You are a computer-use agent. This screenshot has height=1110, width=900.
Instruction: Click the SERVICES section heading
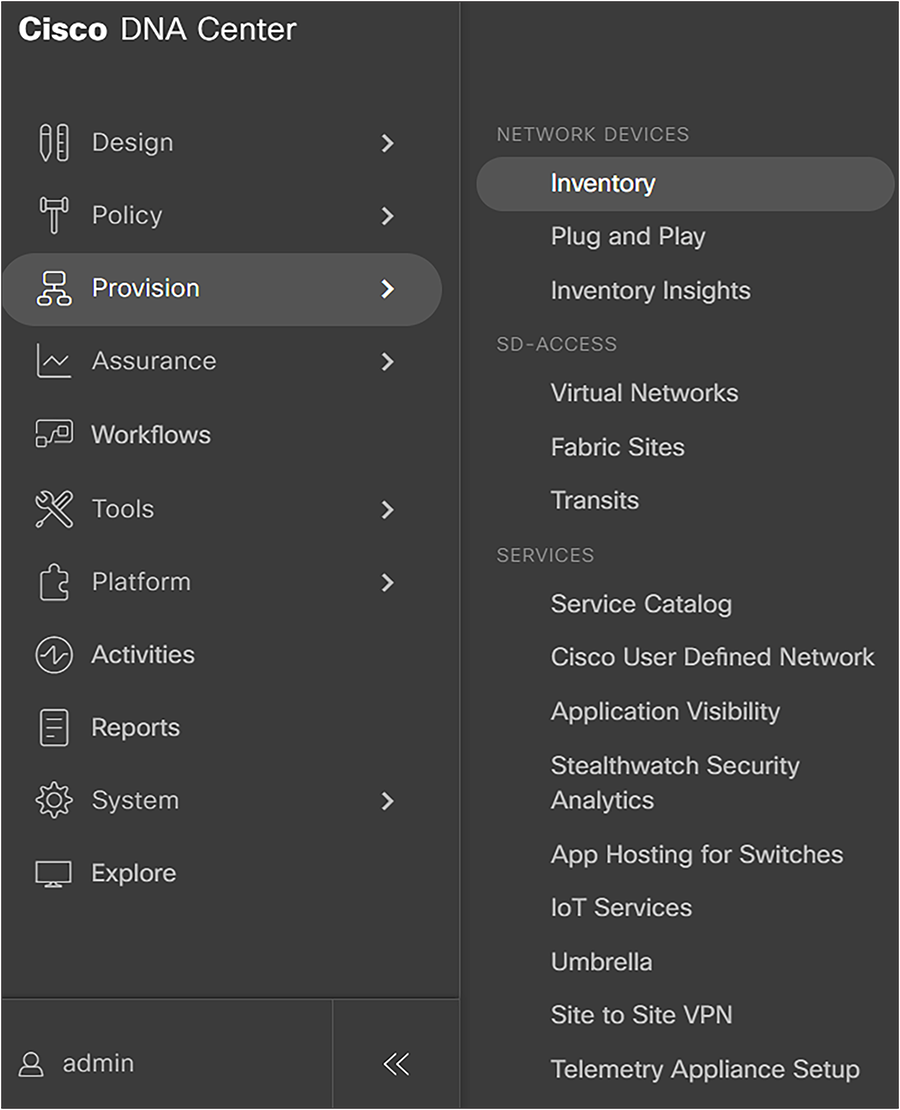(x=545, y=556)
